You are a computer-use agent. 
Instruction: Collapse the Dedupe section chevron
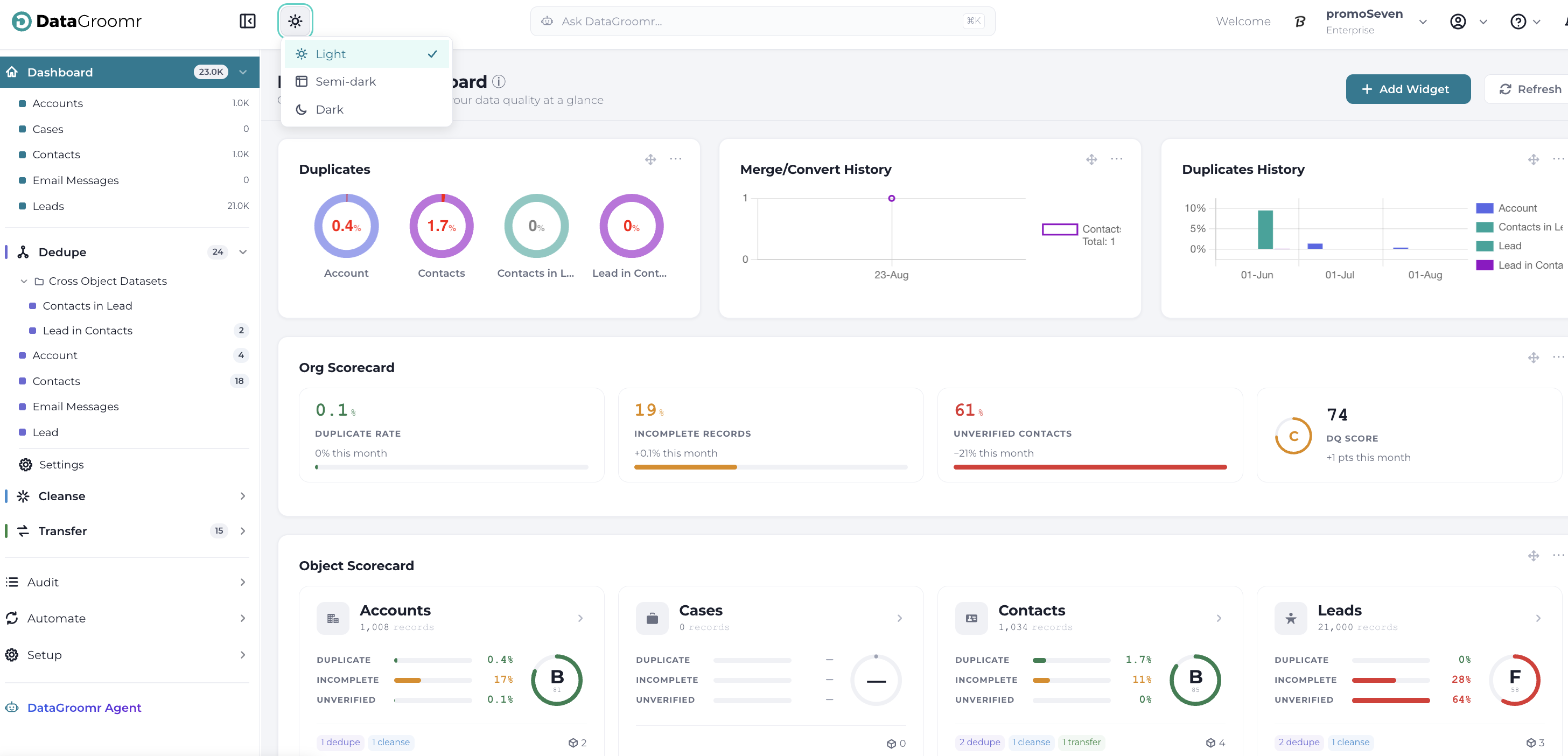coord(243,252)
